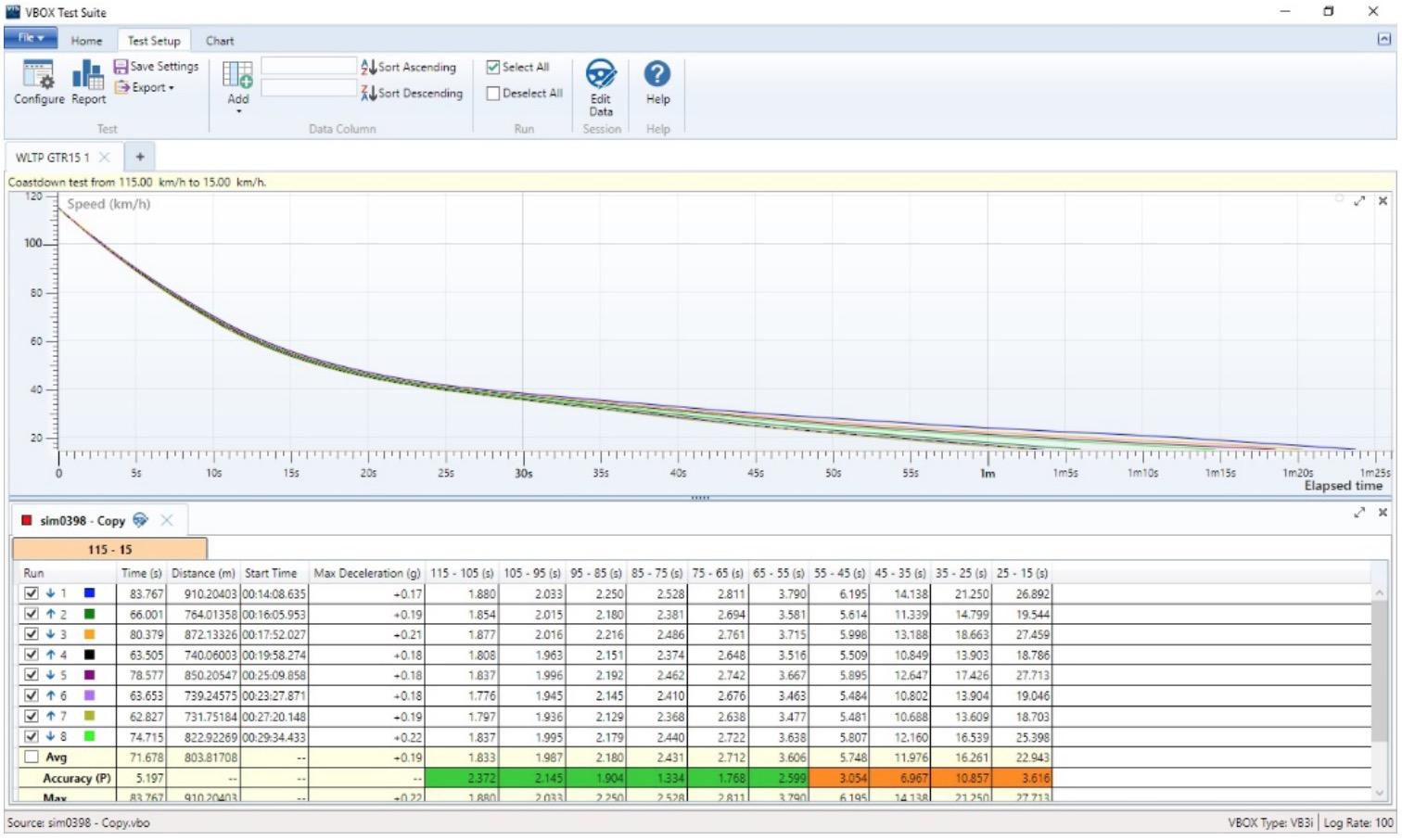The width and height of the screenshot is (1402, 840).
Task: Uncheck run 2 checkbox
Action: pos(32,614)
